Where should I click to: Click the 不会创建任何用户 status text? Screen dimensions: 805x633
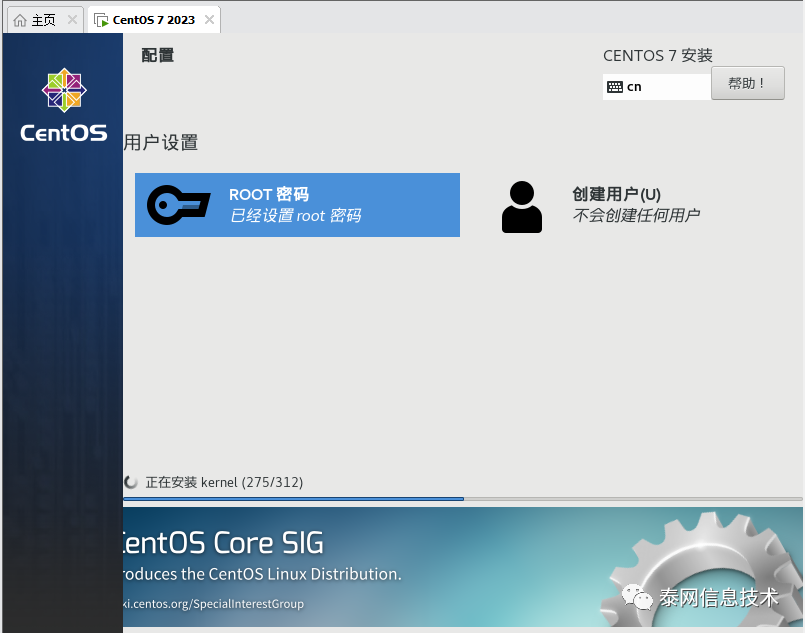click(x=636, y=215)
